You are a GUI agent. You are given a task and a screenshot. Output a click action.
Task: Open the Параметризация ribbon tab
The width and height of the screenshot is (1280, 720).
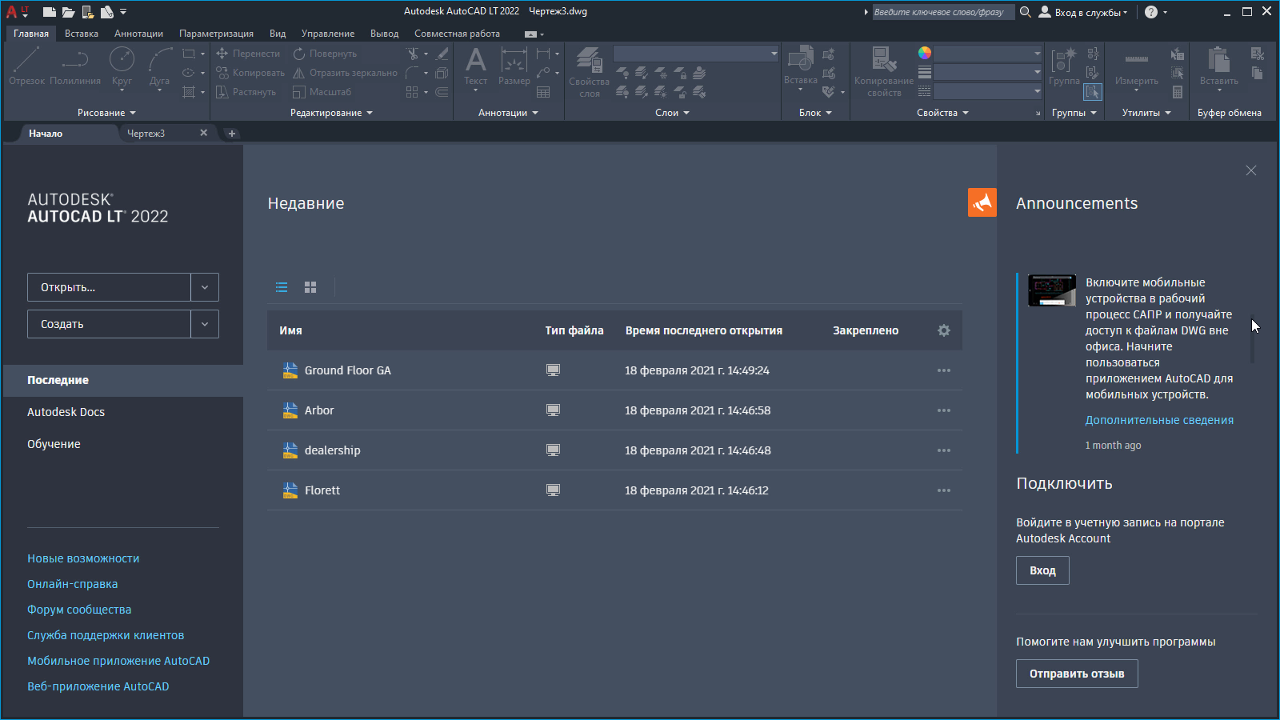[x=216, y=33]
